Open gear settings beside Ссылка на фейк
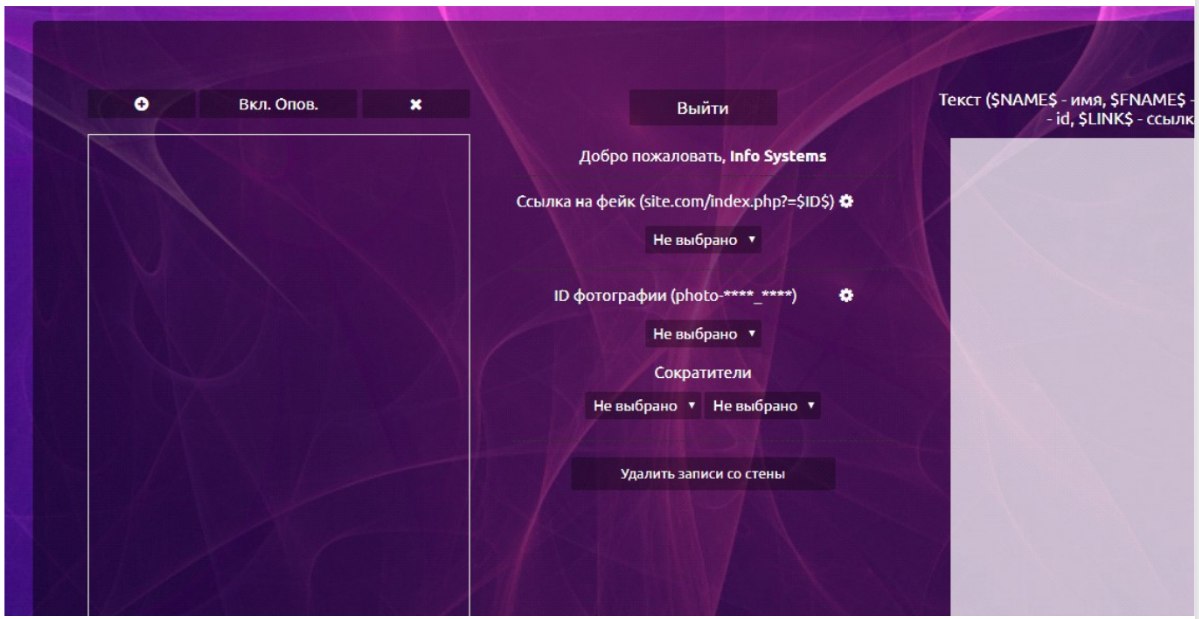Viewport: 1199px width, 619px height. (847, 201)
